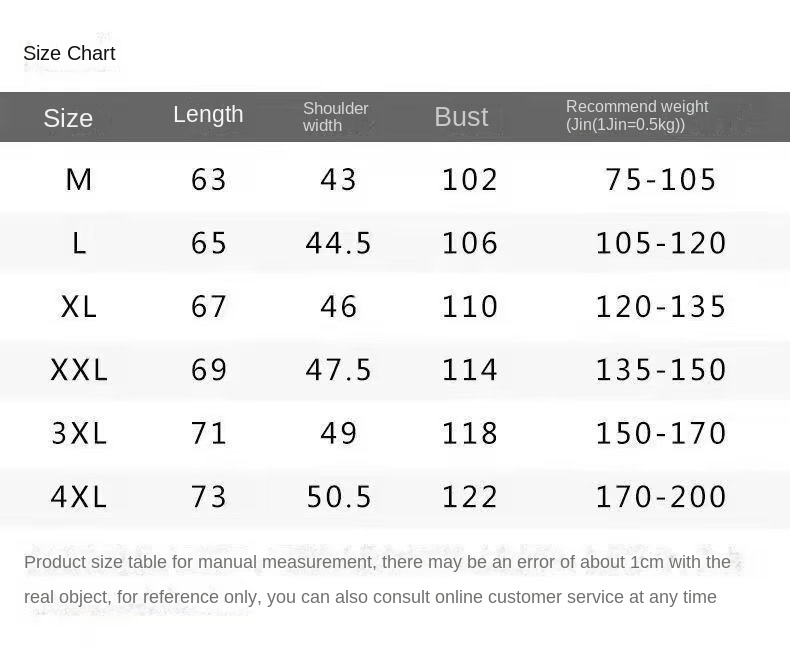The image size is (790, 646).
Task: Click the Shoulder width column header
Action: tap(336, 117)
